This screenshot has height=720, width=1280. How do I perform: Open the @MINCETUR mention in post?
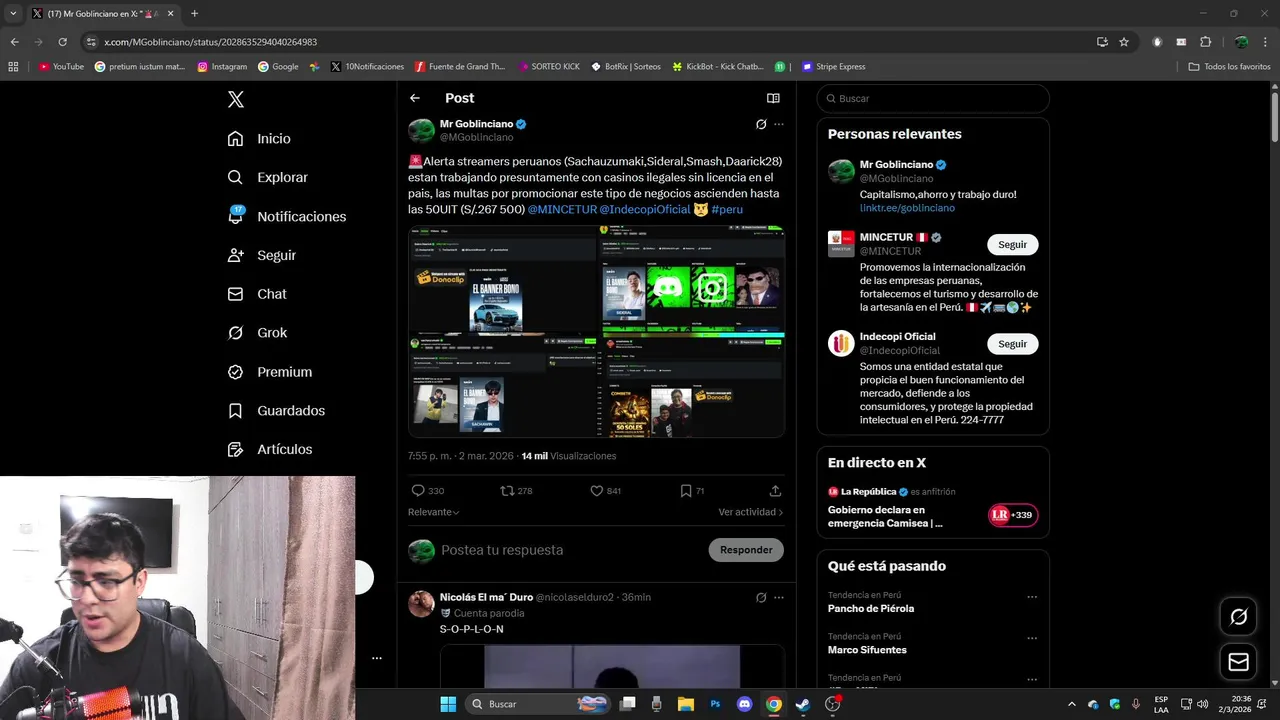(x=561, y=209)
